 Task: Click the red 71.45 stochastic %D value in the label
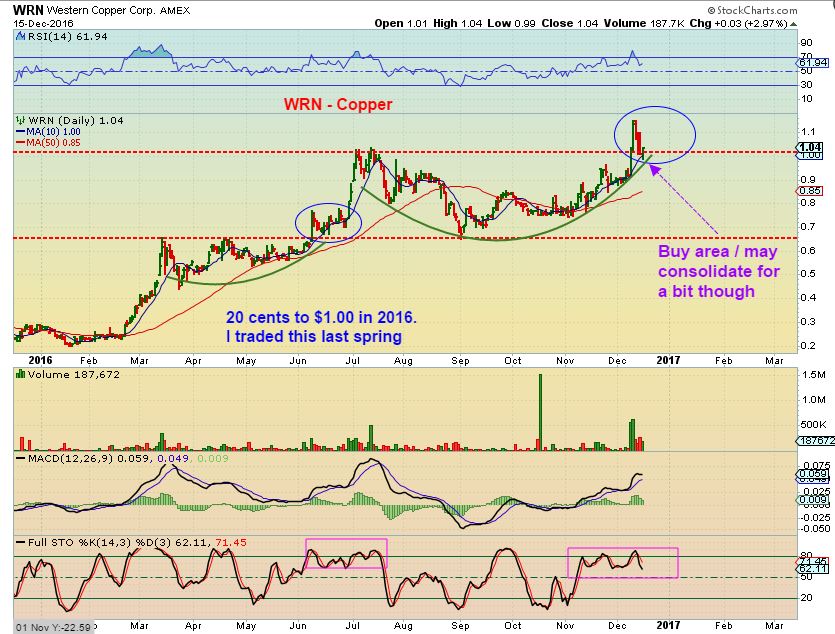click(x=231, y=542)
